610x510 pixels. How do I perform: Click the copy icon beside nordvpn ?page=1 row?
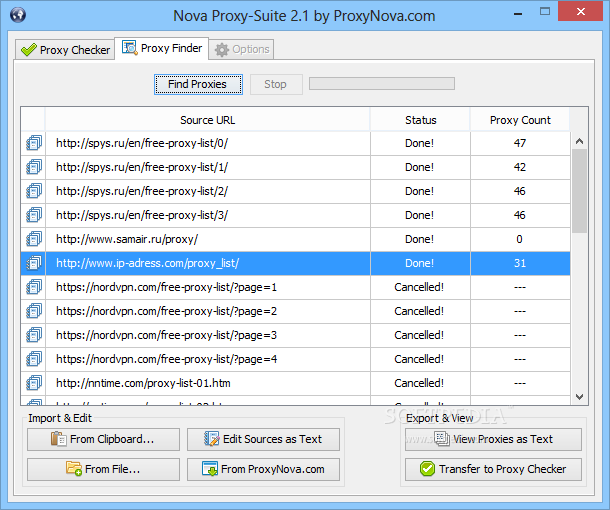click(x=34, y=287)
